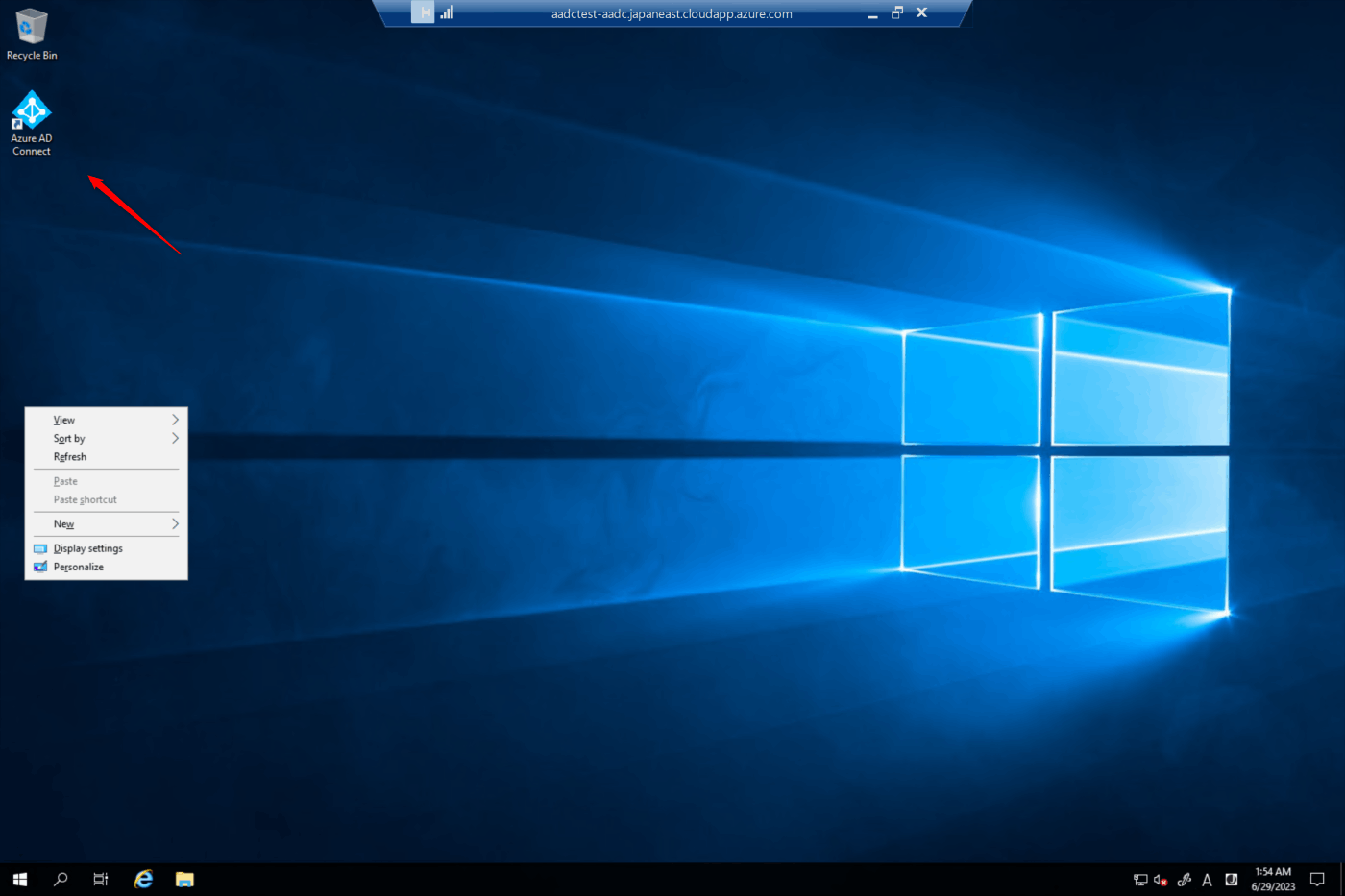The image size is (1345, 896).
Task: Click the aadctest-aadc host name on connection bar
Action: tap(672, 13)
